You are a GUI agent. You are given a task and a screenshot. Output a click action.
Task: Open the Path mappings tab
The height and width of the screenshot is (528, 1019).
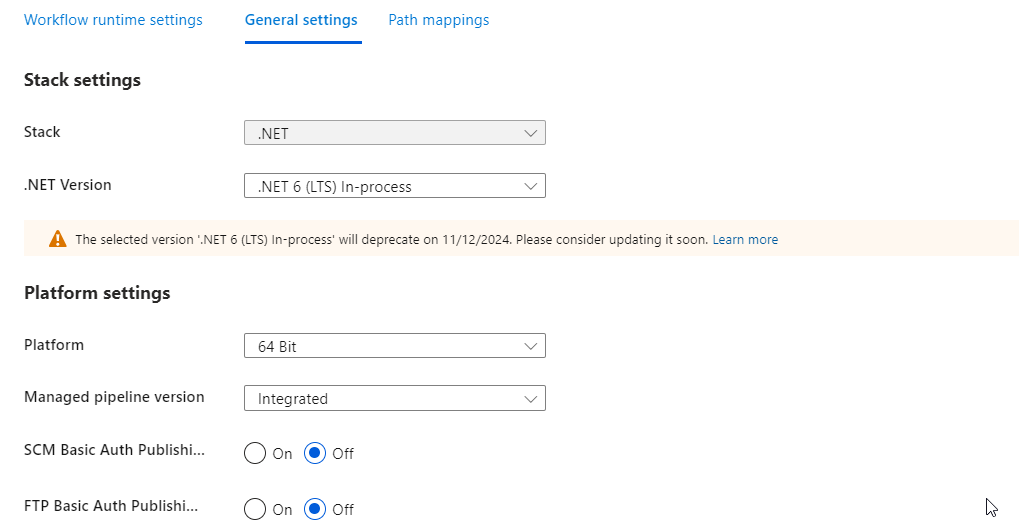(439, 20)
